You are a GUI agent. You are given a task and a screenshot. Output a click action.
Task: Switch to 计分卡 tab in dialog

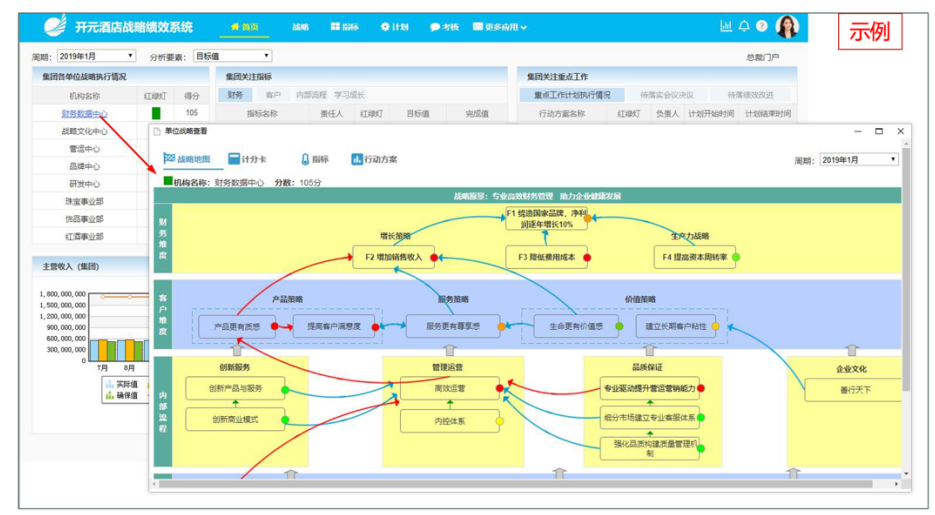coord(247,159)
